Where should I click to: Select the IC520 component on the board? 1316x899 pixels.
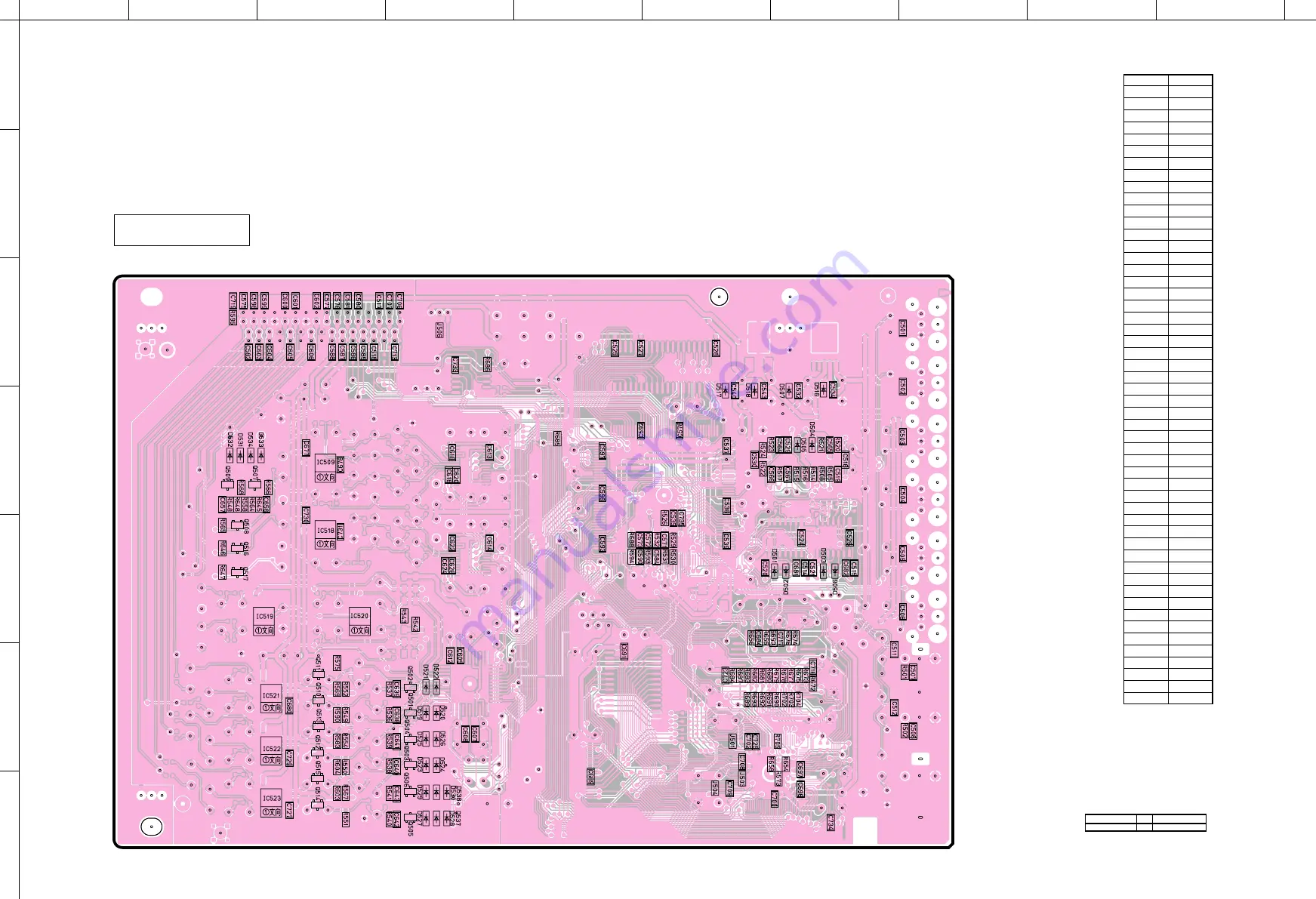point(359,622)
